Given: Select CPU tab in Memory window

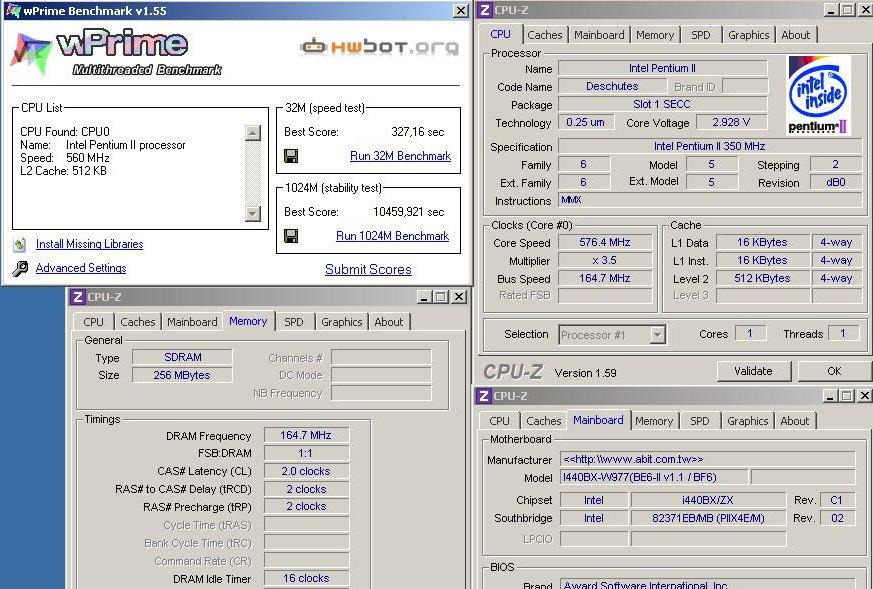Looking at the screenshot, I should [x=94, y=322].
